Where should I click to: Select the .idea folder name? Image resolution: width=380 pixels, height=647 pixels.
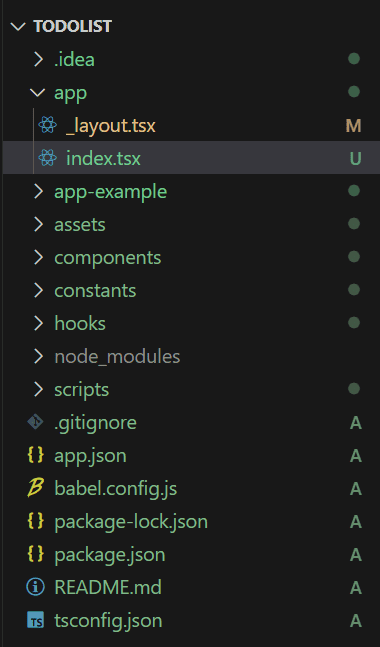pyautogui.click(x=74, y=59)
